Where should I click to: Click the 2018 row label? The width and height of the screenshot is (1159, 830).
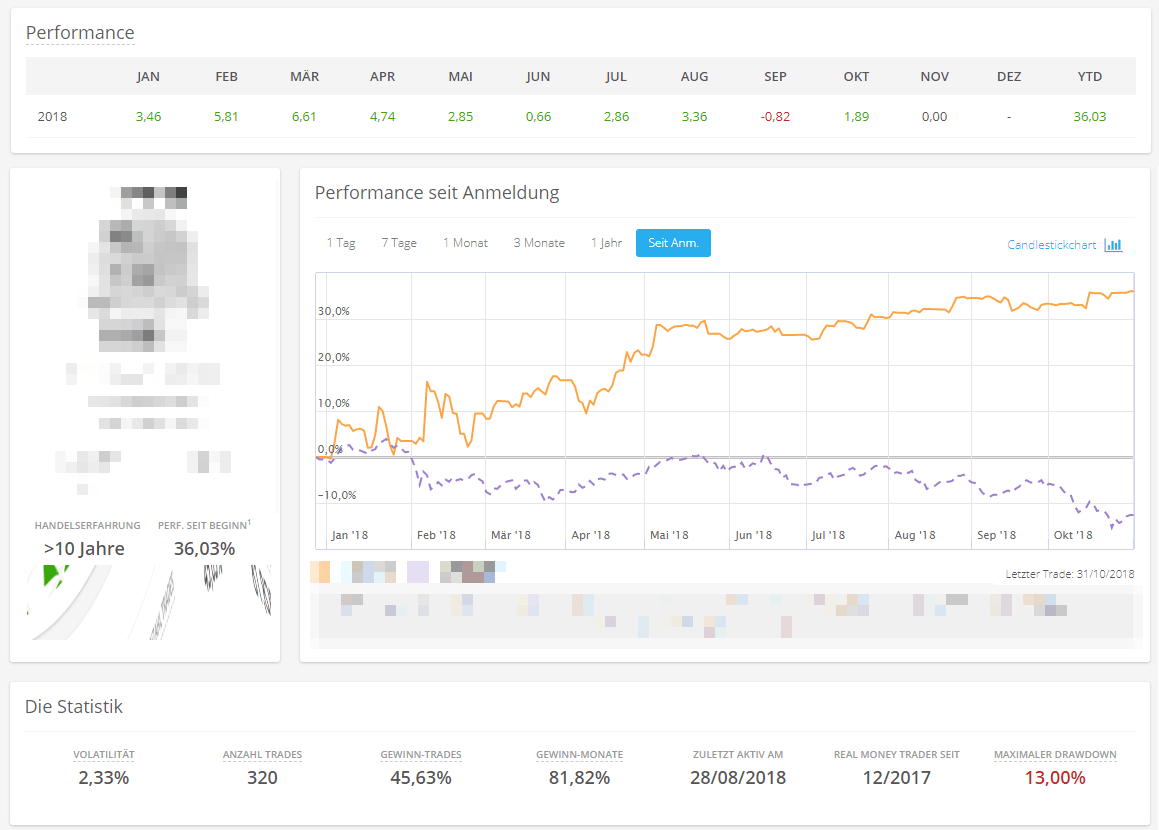click(52, 117)
